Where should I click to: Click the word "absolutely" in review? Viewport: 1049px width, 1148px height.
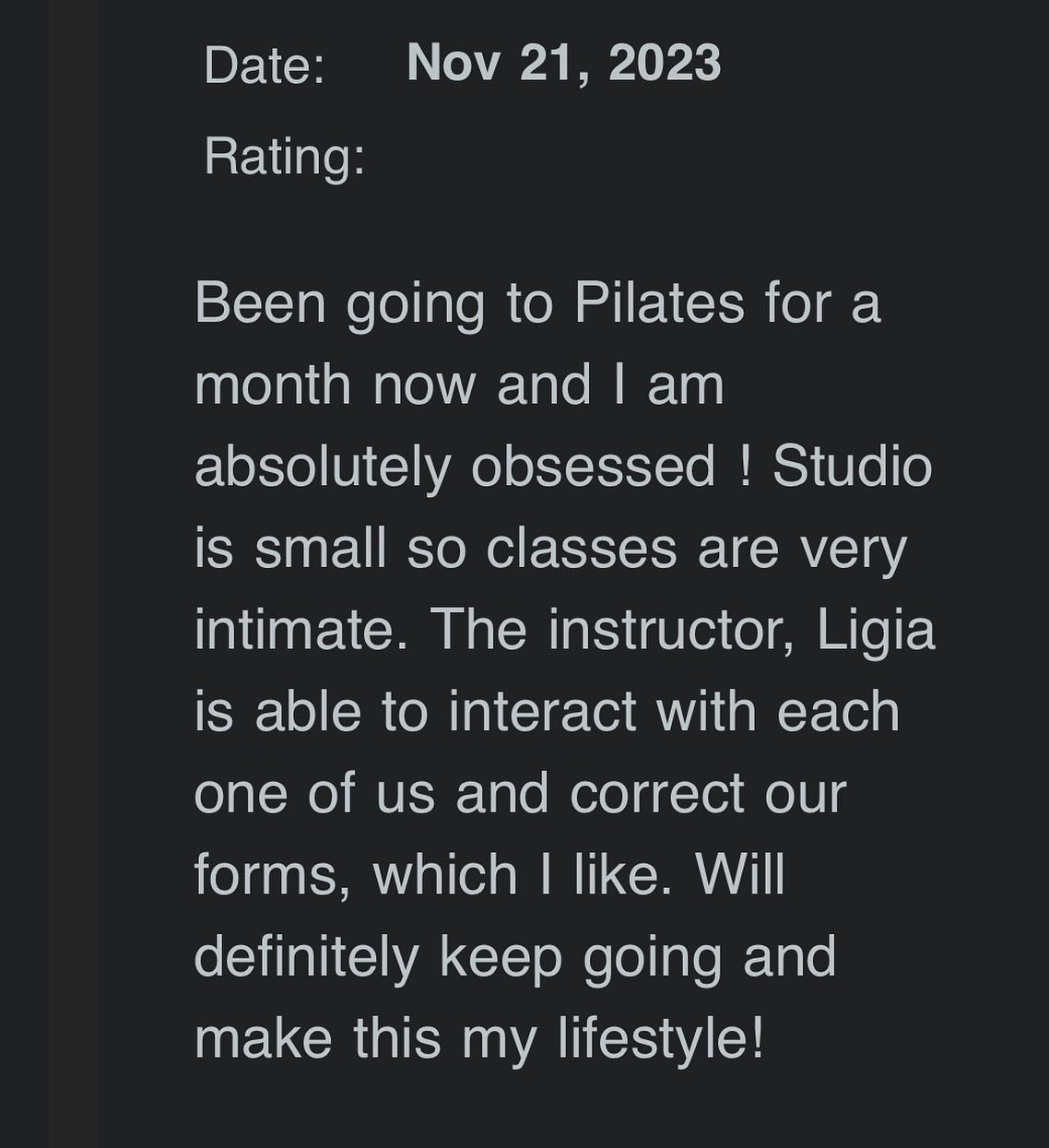point(323,467)
